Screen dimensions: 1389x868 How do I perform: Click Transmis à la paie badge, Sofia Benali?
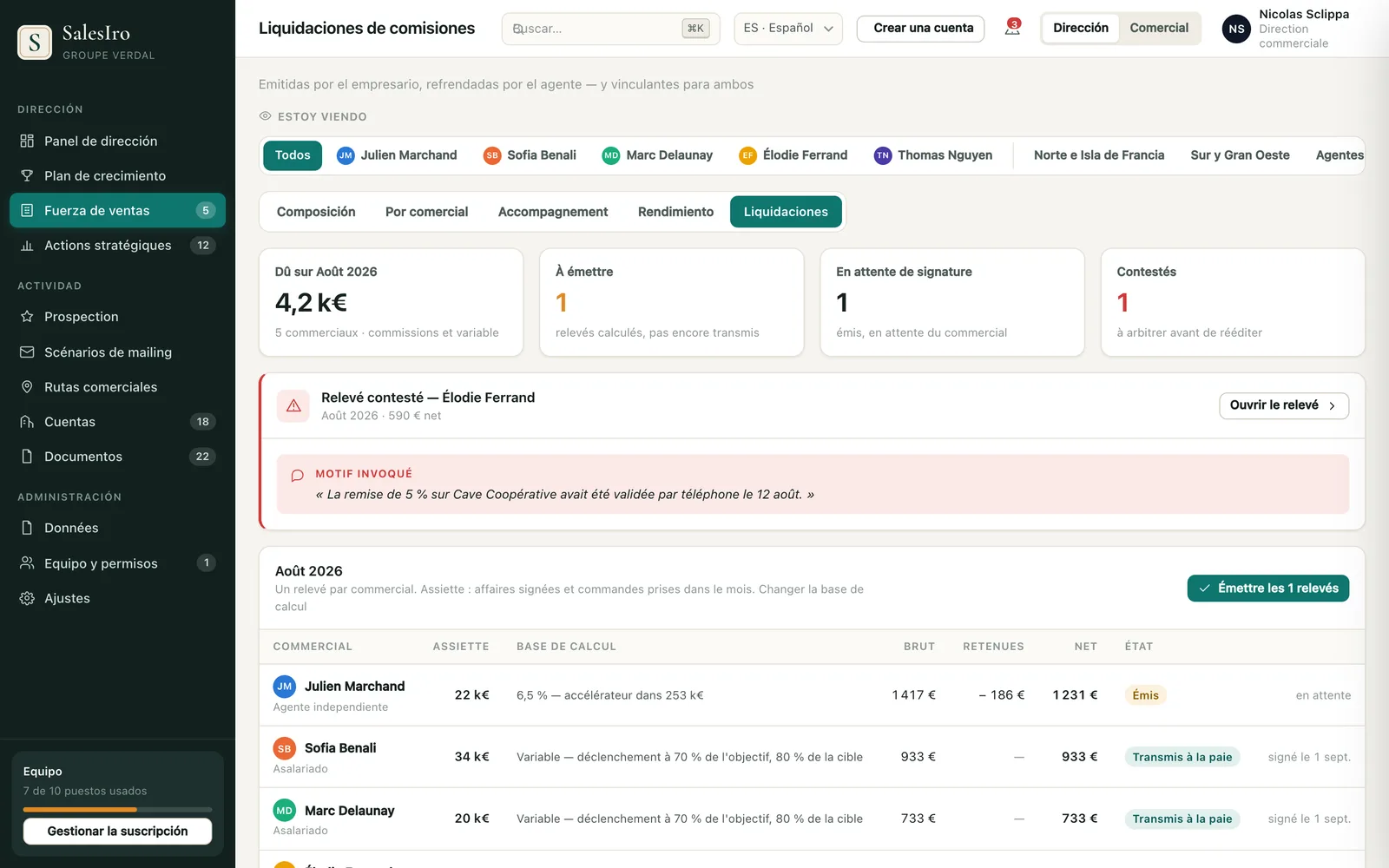click(x=1182, y=757)
